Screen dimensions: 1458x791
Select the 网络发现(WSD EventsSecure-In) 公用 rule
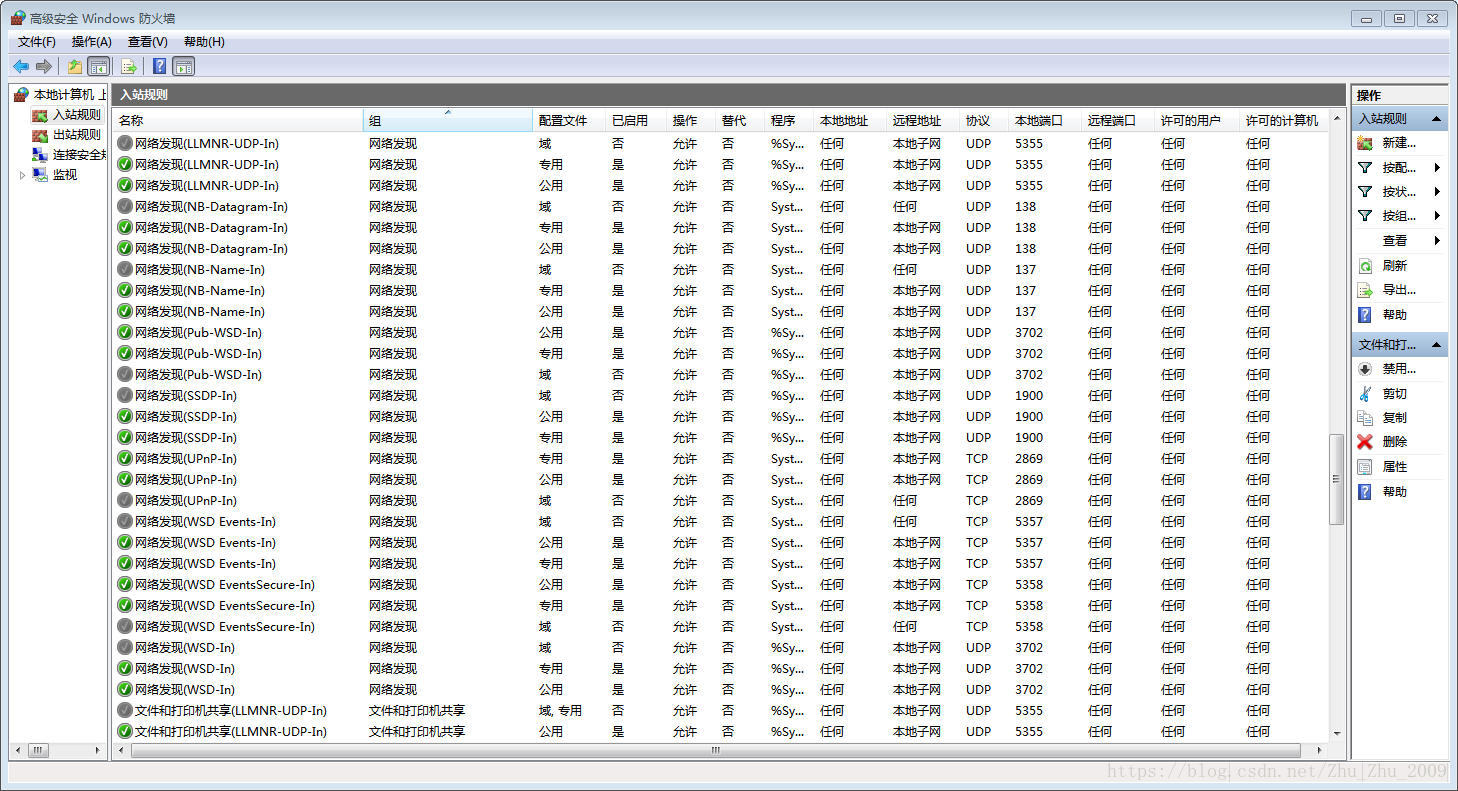click(720, 585)
